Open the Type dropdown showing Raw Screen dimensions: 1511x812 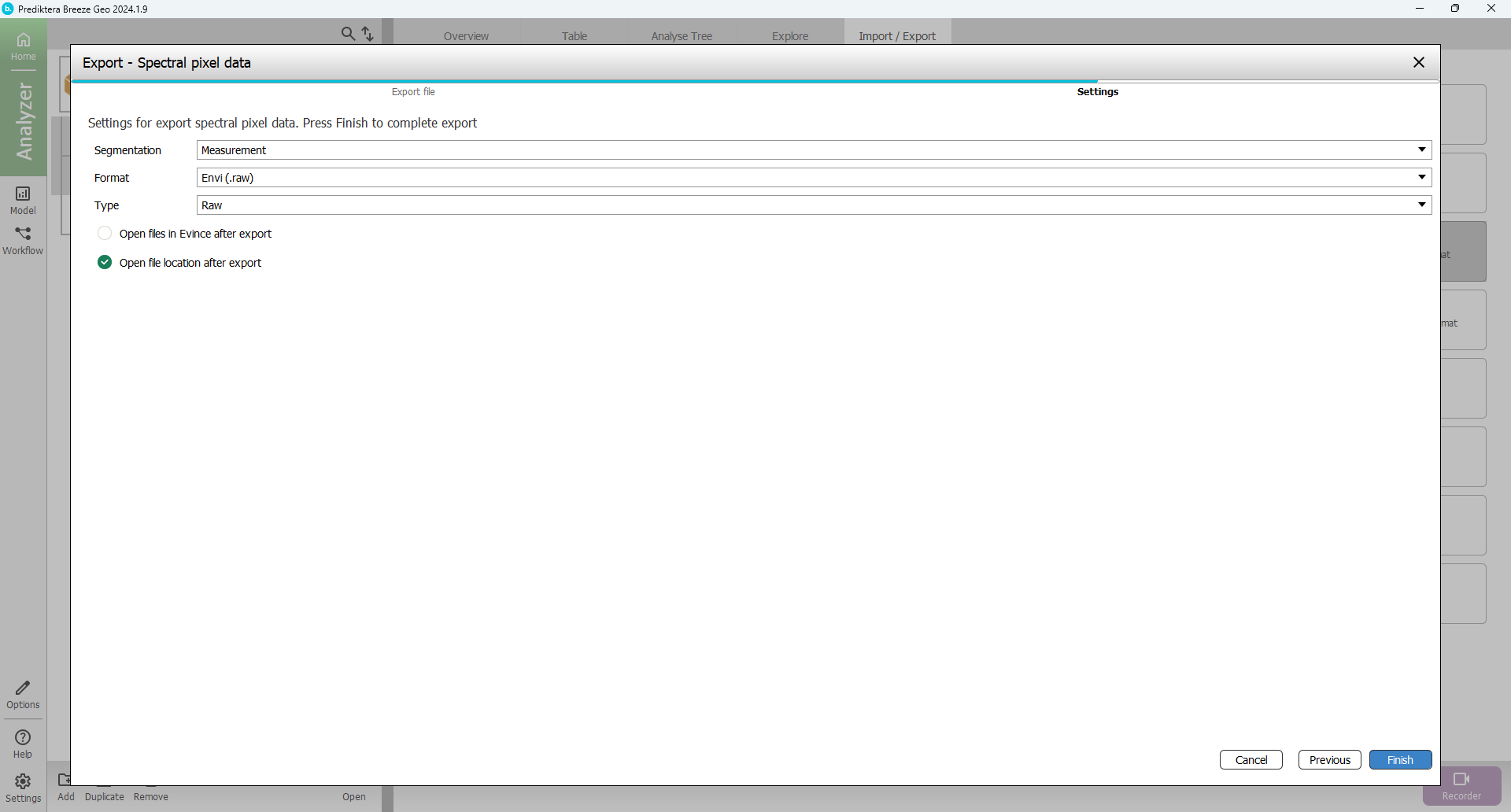tap(813, 205)
